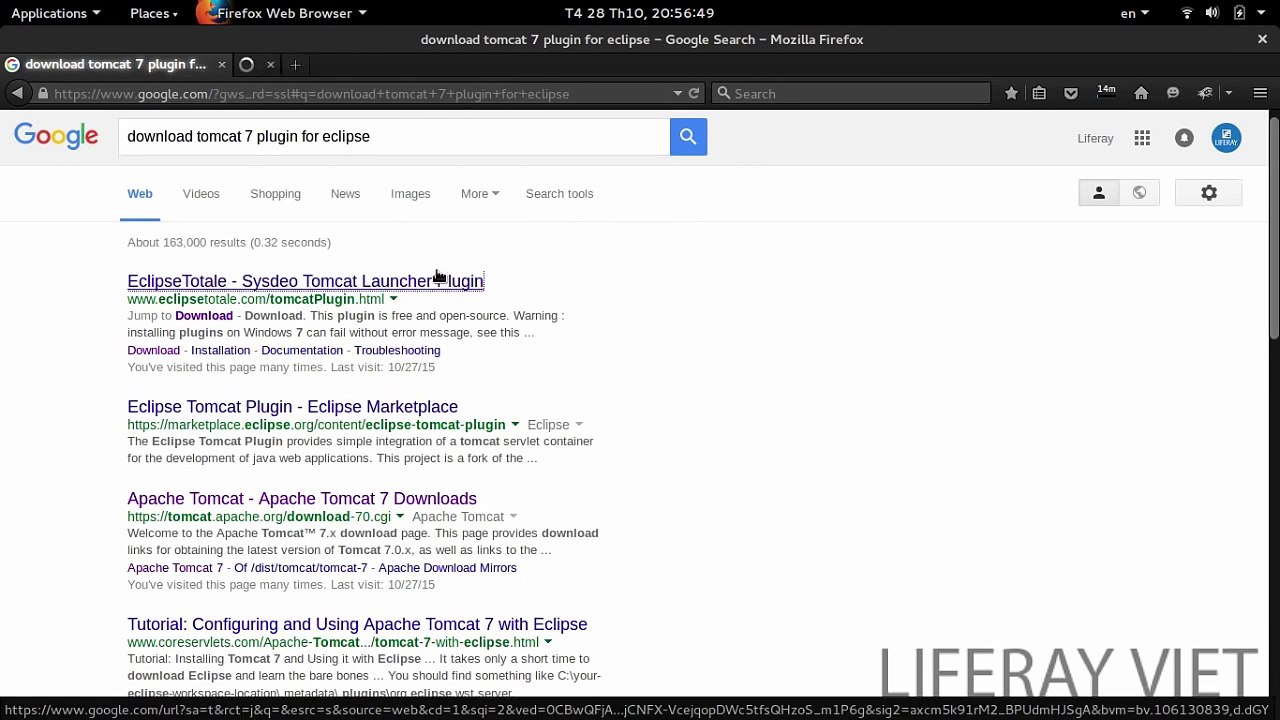Open the volume indicator in top bar

[1212, 13]
